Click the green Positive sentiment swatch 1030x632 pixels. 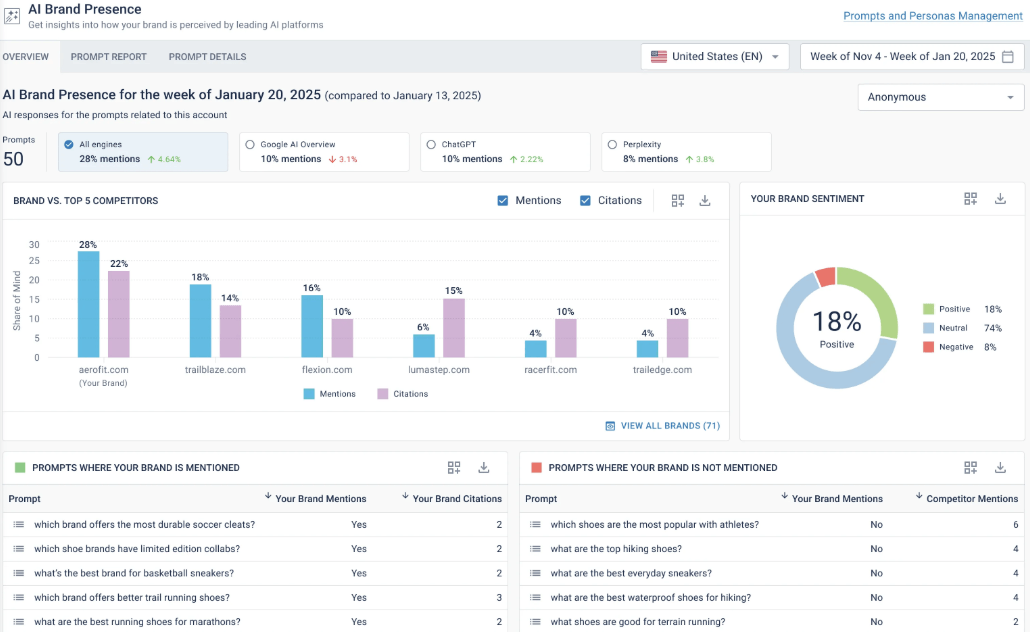click(x=928, y=309)
